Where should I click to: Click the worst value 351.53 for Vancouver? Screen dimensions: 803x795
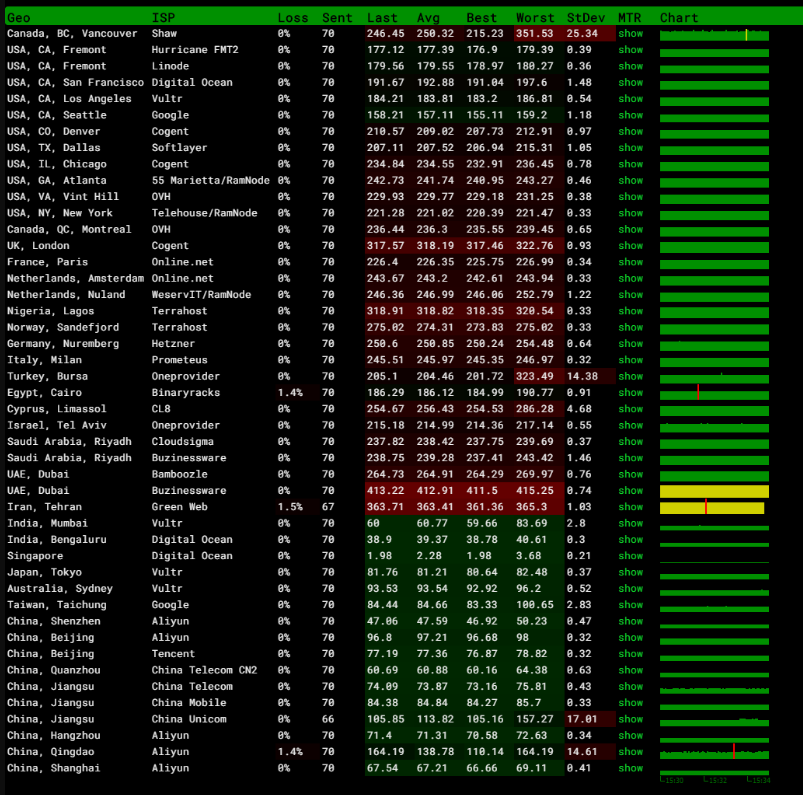pyautogui.click(x=535, y=34)
